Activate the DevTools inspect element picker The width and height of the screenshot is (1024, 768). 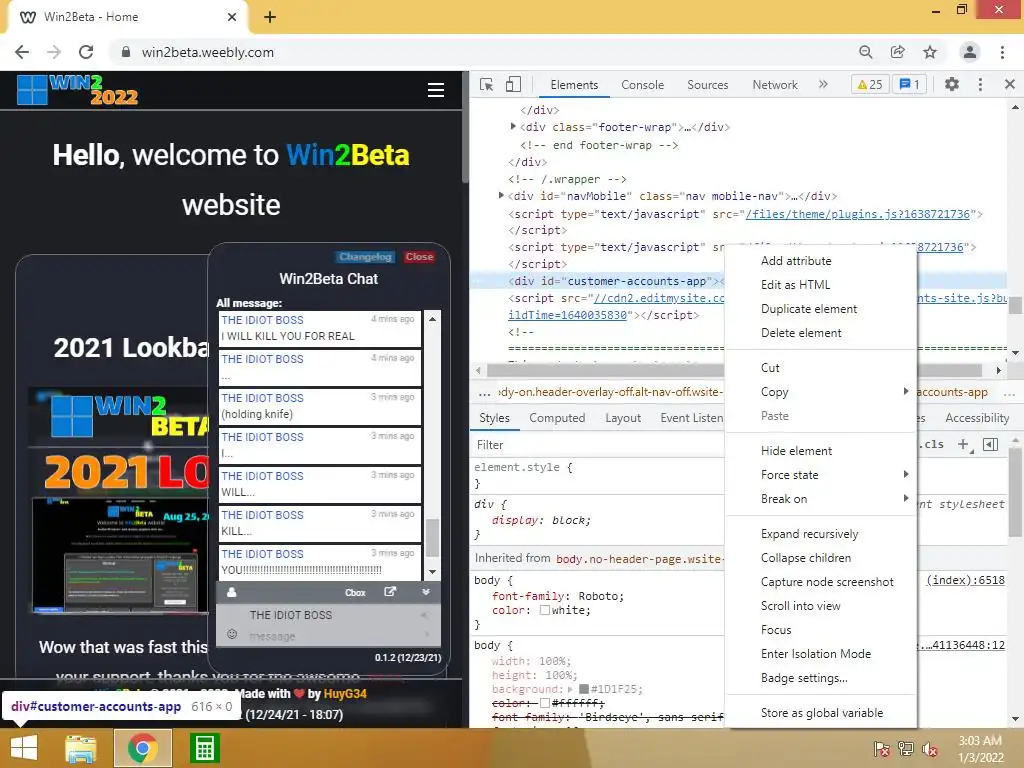click(x=487, y=84)
